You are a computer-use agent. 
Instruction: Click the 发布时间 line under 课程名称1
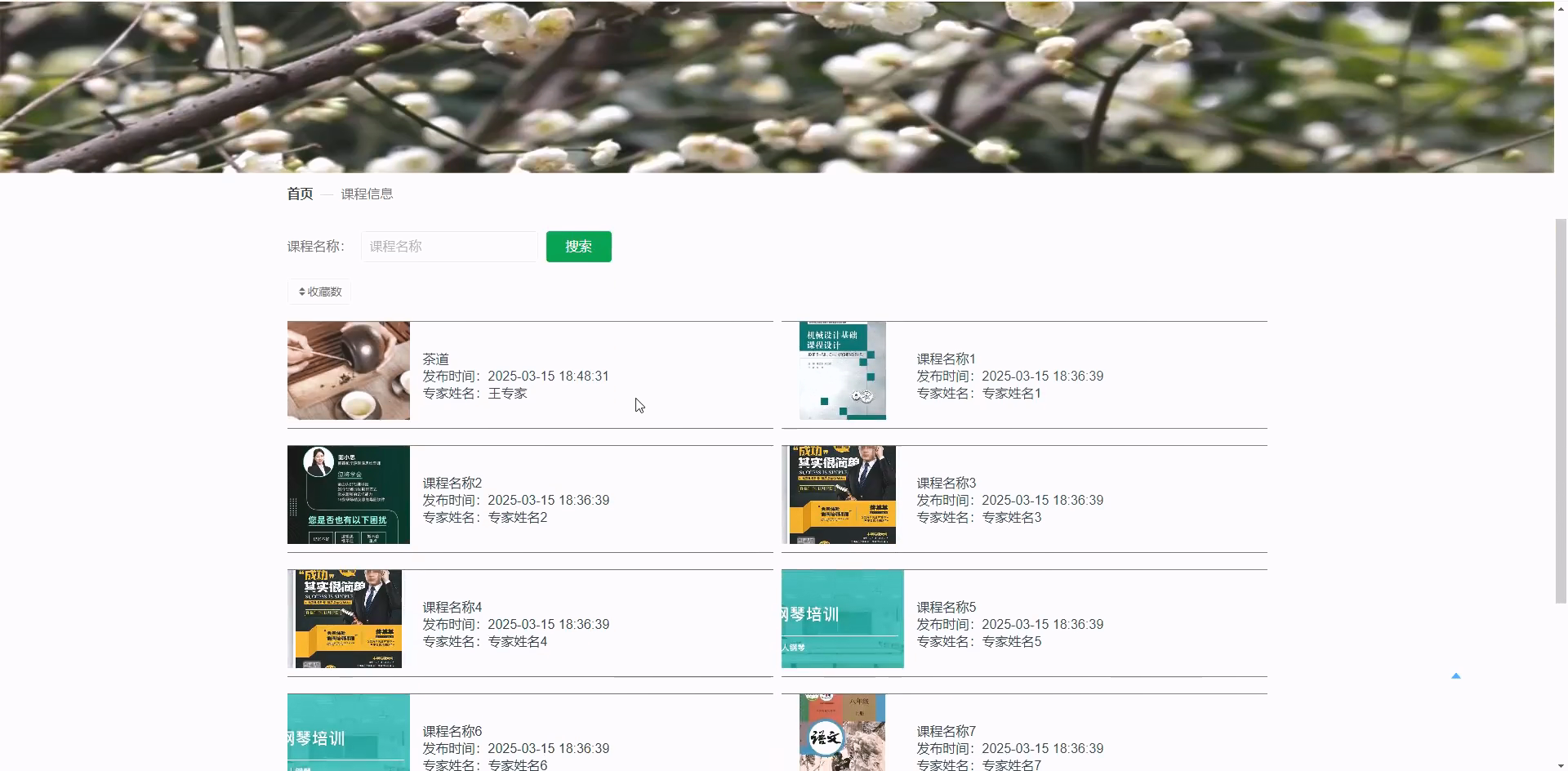click(1009, 376)
